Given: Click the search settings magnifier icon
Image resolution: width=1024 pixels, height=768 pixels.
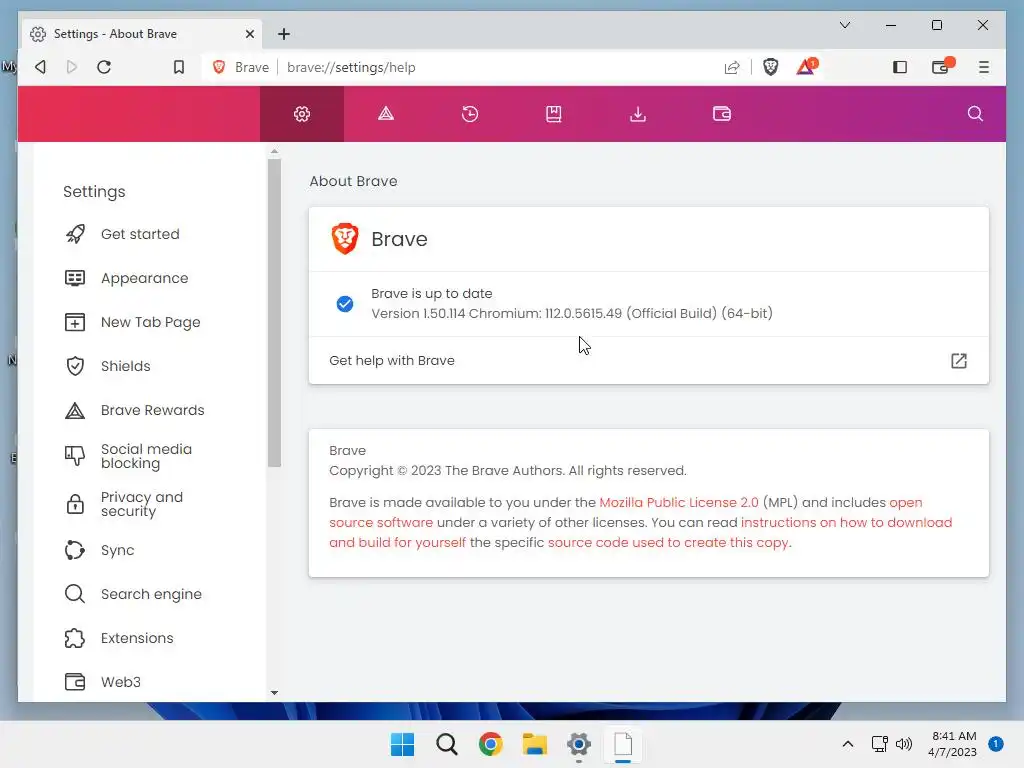Looking at the screenshot, I should click(975, 114).
